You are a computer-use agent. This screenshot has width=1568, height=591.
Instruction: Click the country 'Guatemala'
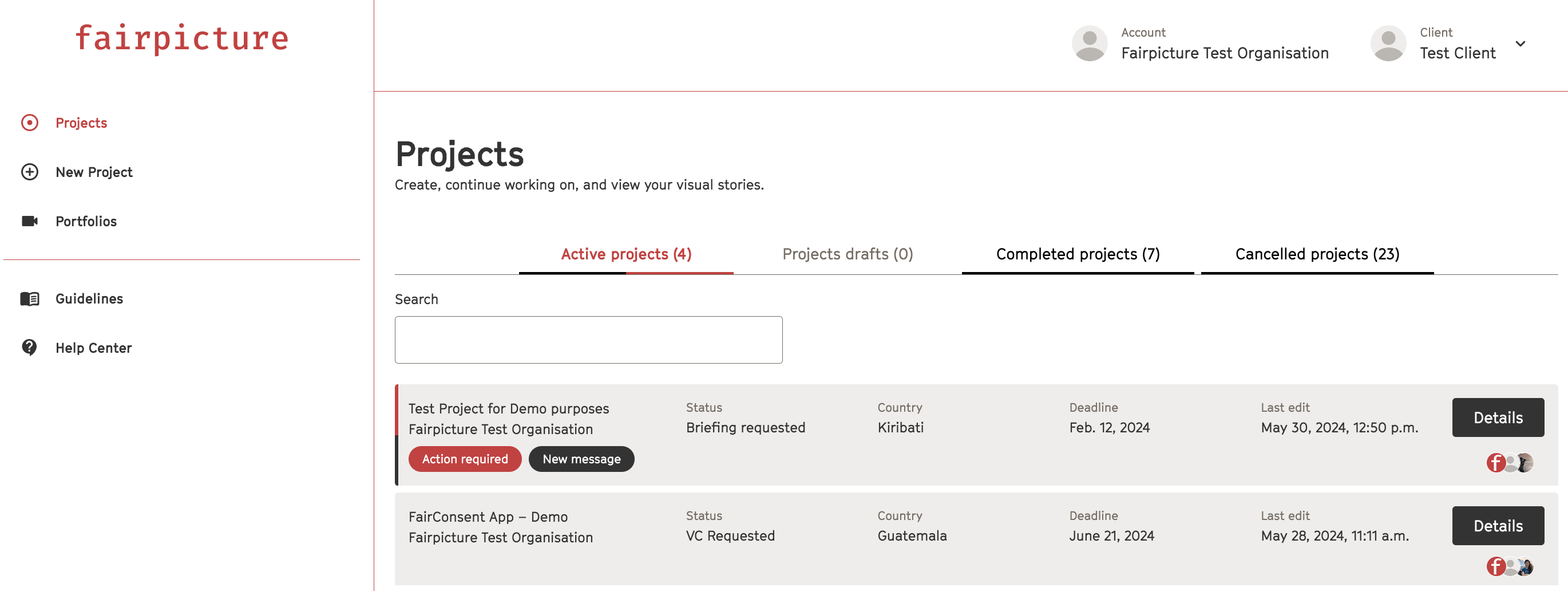point(912,536)
